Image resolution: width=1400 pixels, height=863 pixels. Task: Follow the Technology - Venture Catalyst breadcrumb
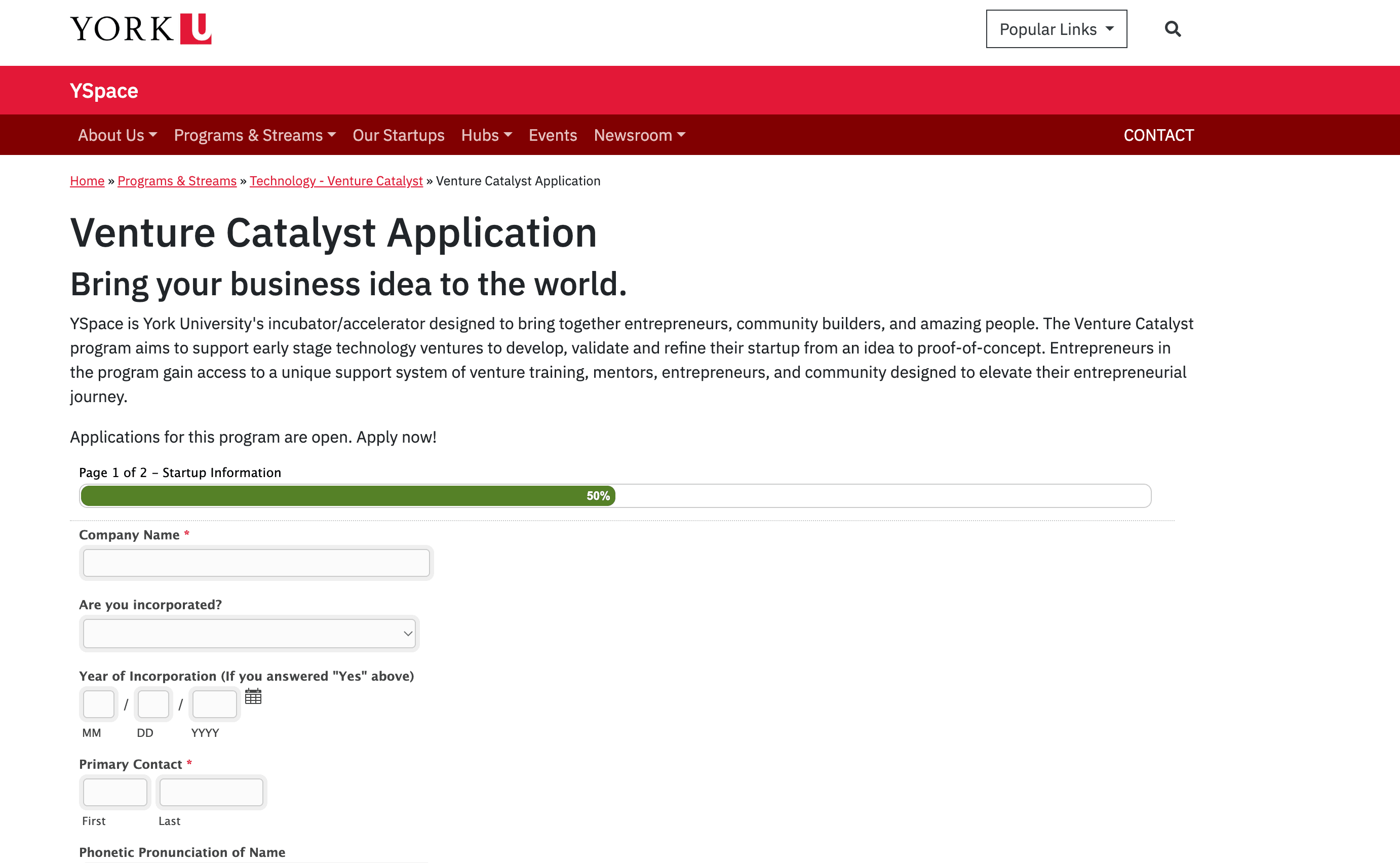(x=336, y=181)
